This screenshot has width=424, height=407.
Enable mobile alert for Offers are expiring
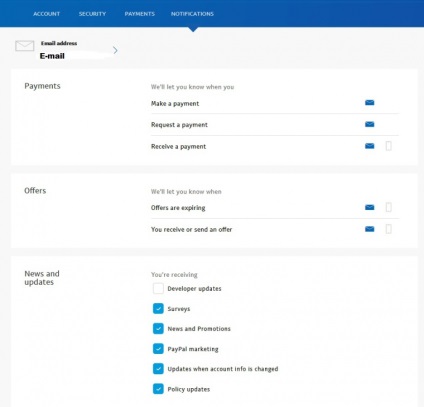[388, 207]
